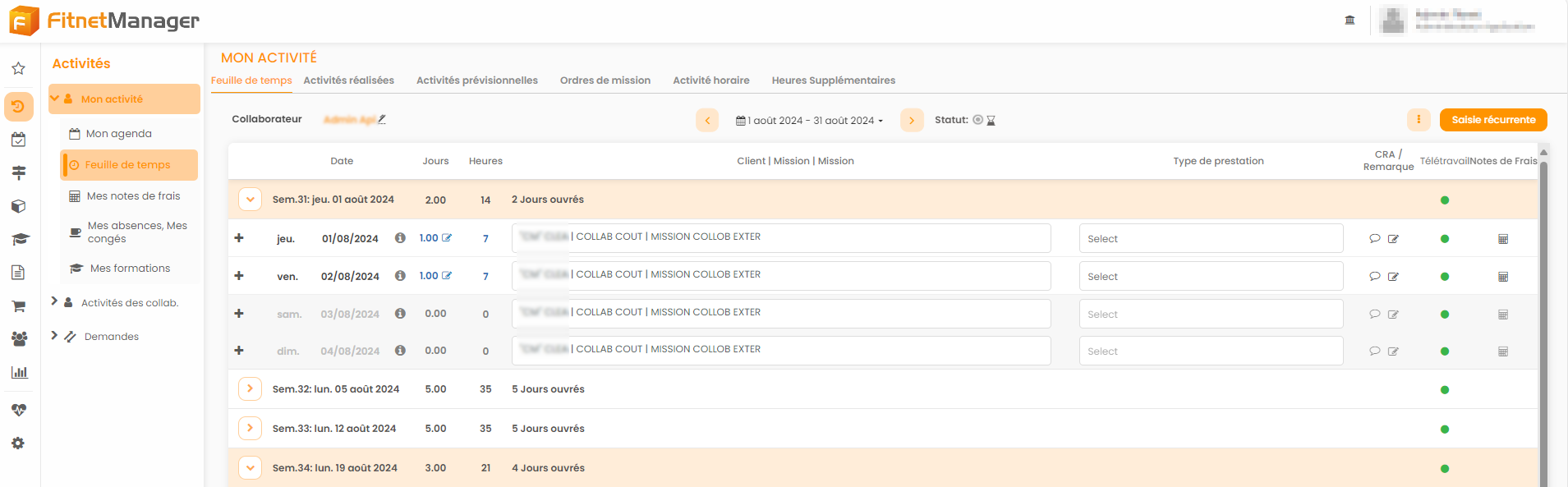Toggle télétravail dot for Sem.32 row
This screenshot has height=487, width=1568.
click(1445, 390)
